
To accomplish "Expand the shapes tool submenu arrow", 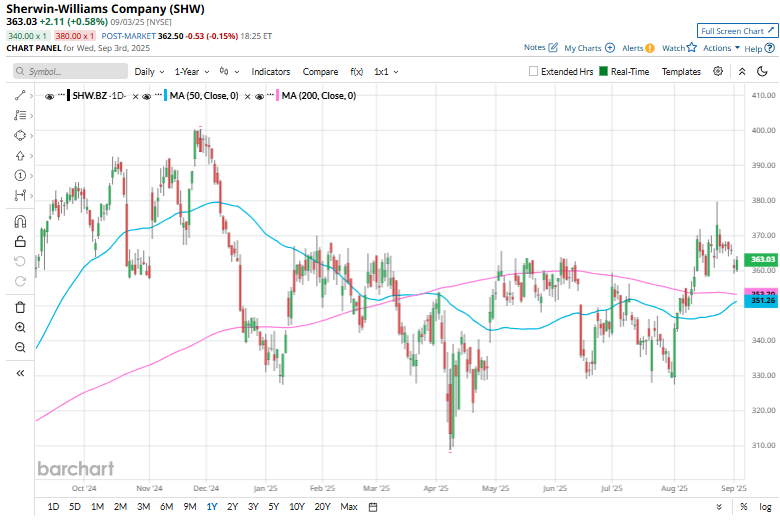I will click(31, 135).
